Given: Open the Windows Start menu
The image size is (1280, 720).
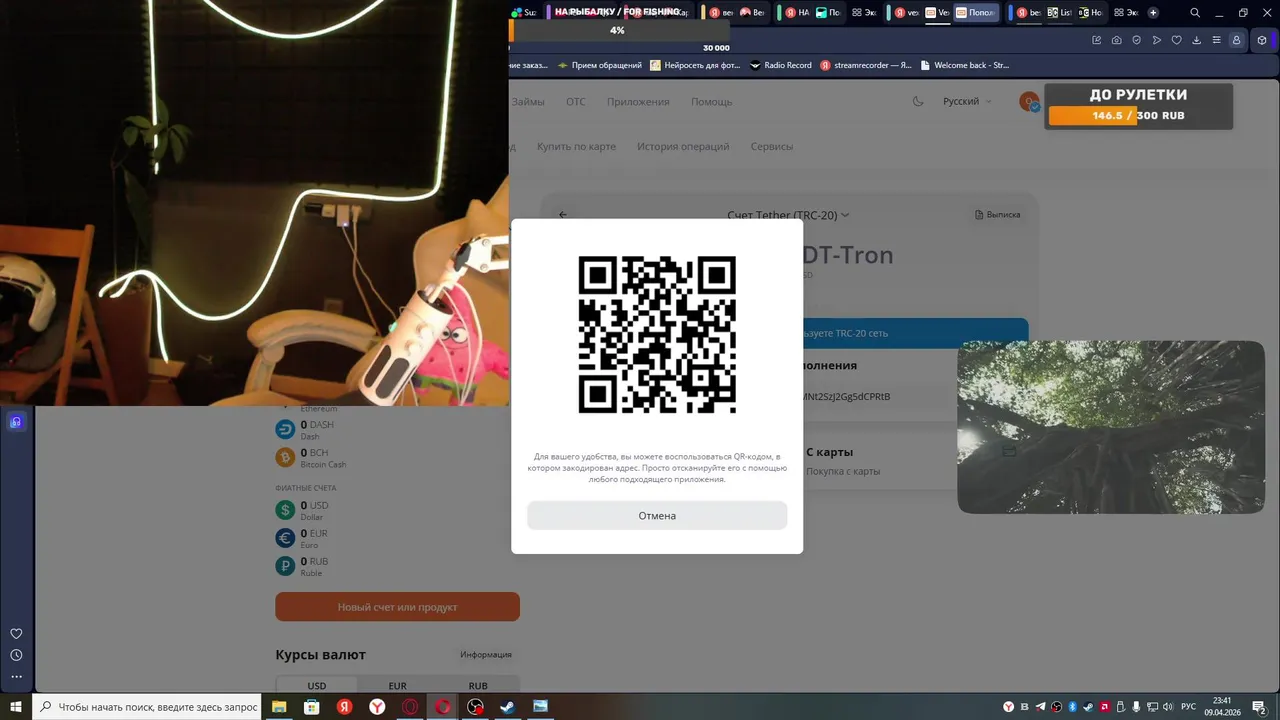Looking at the screenshot, I should (x=16, y=707).
